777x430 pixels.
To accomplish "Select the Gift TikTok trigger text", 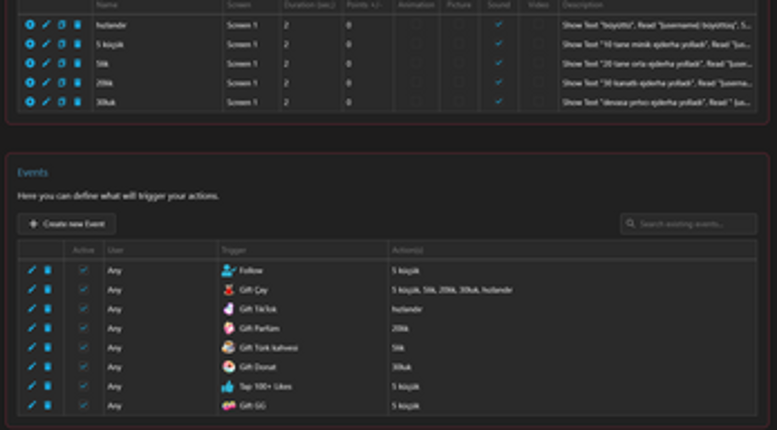I will pos(258,309).
